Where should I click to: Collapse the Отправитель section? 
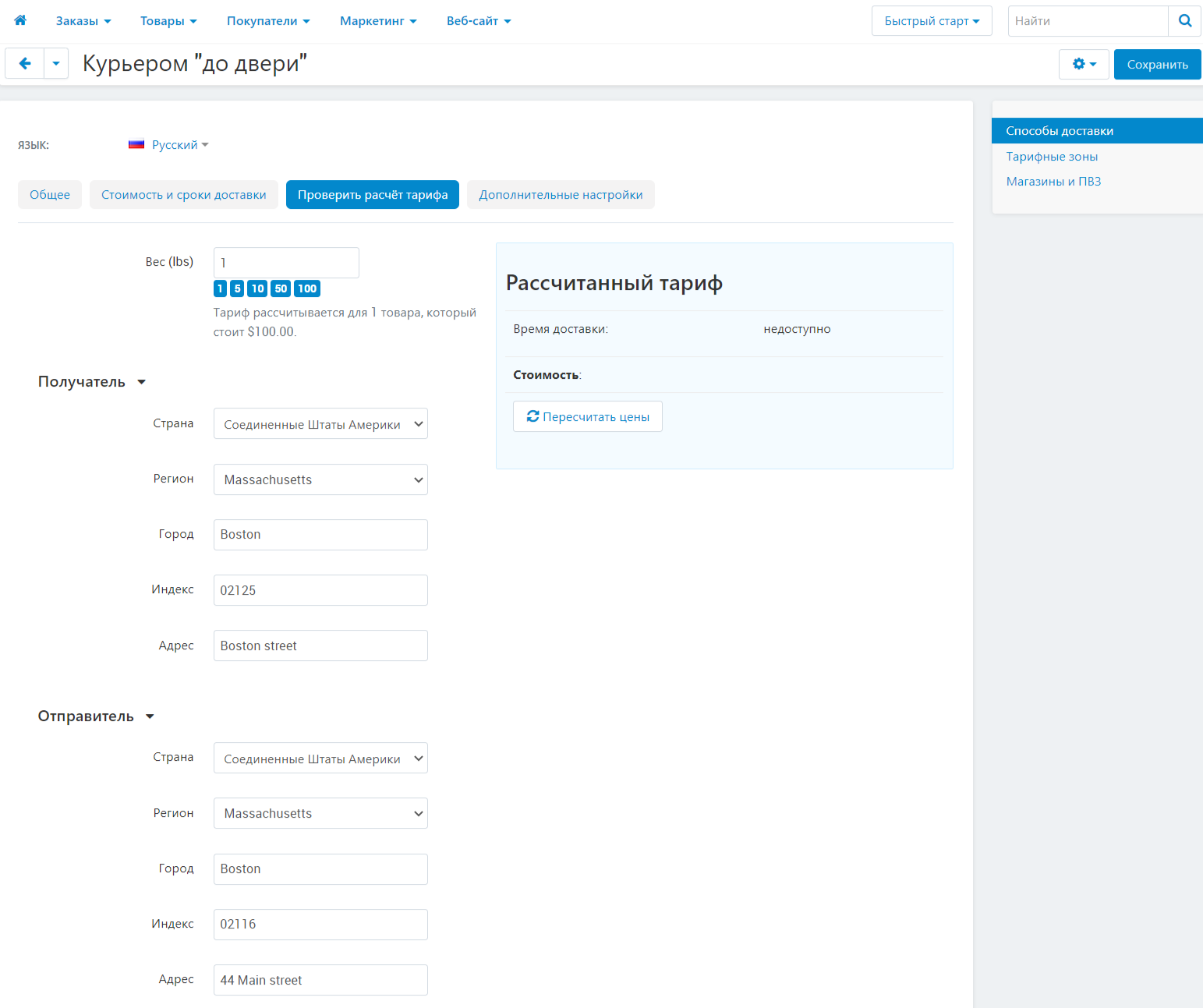click(96, 716)
